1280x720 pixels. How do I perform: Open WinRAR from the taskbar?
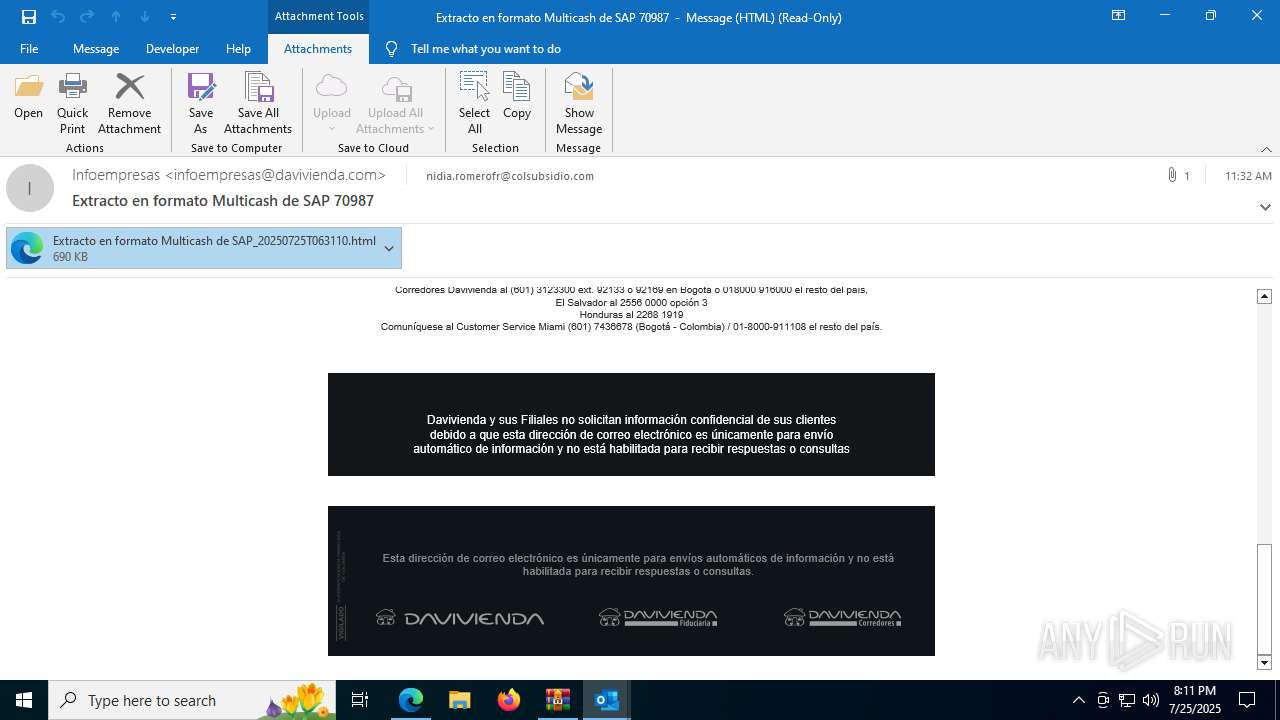point(558,700)
